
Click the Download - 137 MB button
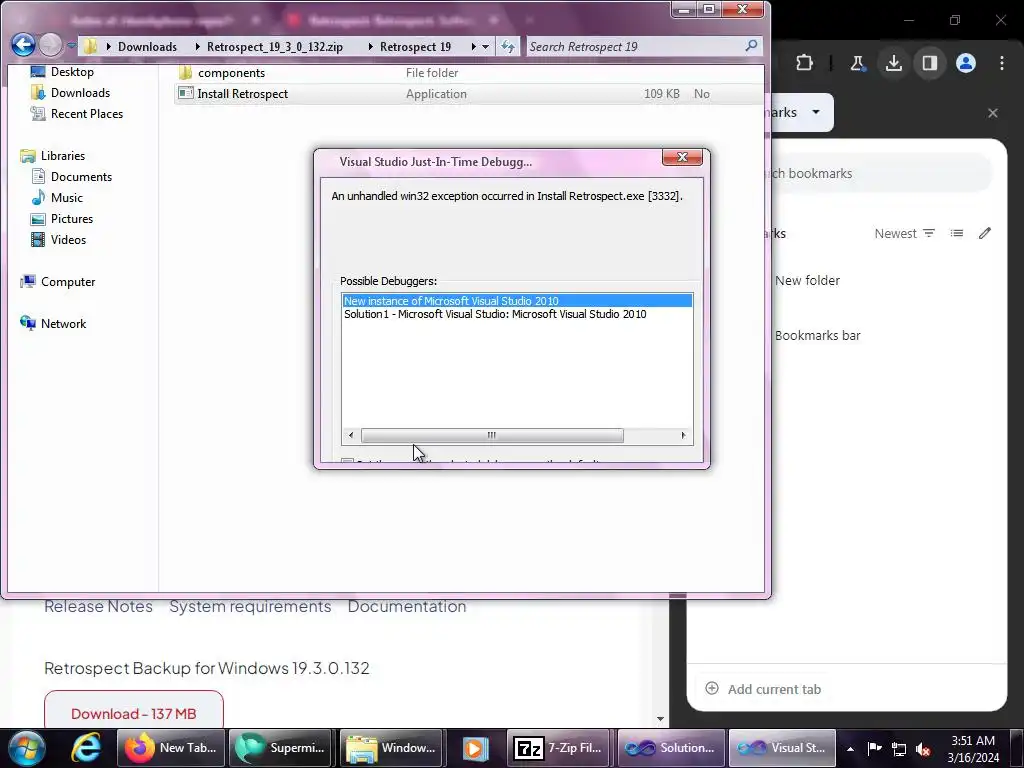tap(134, 713)
